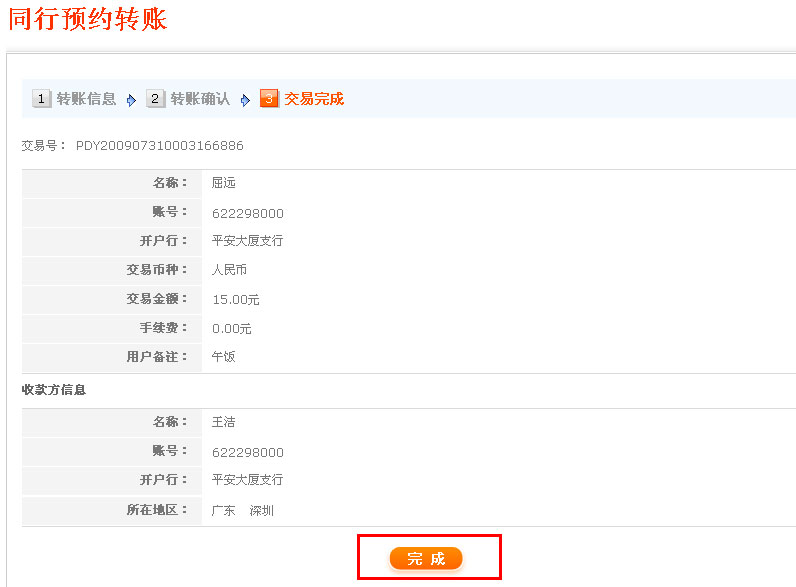Screen dimensions: 796x587
Task: Click the currency value 人民币
Action: click(230, 270)
